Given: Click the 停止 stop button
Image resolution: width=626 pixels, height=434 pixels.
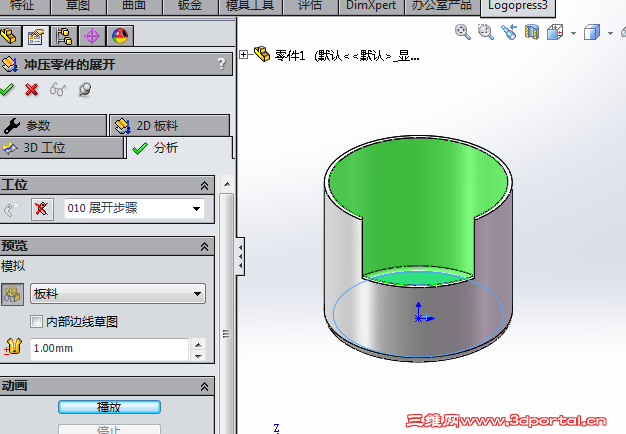Looking at the screenshot, I should [x=109, y=429].
